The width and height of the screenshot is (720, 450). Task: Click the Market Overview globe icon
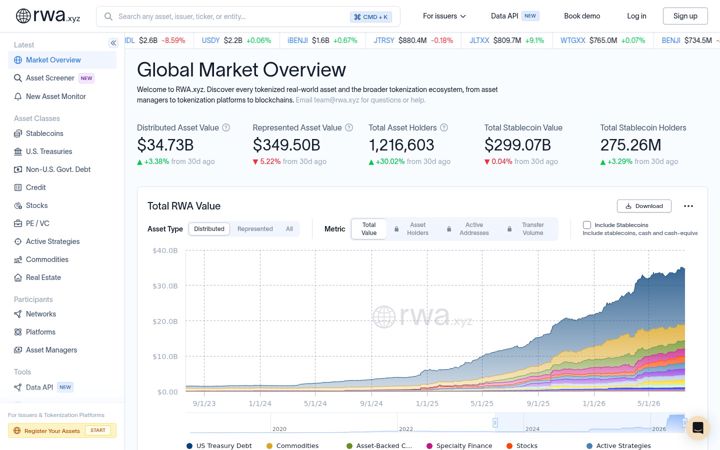pos(18,60)
